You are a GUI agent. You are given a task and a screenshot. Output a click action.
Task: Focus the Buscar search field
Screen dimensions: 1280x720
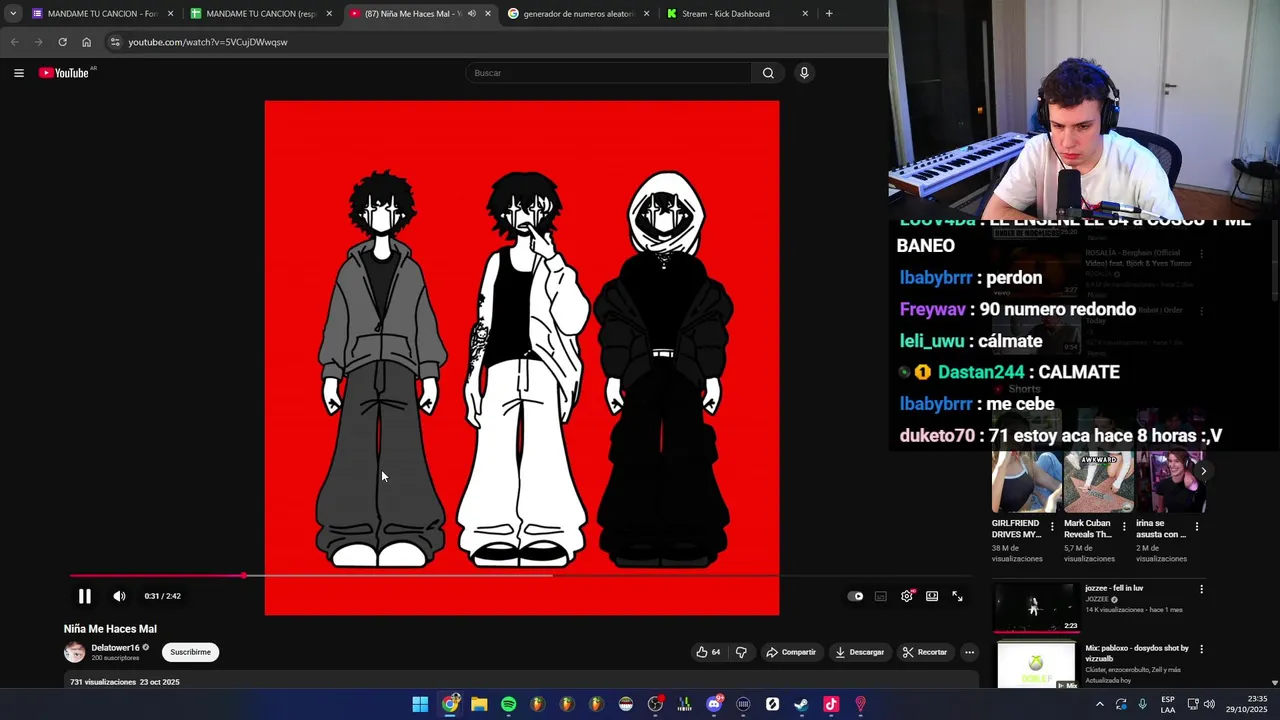pos(608,73)
